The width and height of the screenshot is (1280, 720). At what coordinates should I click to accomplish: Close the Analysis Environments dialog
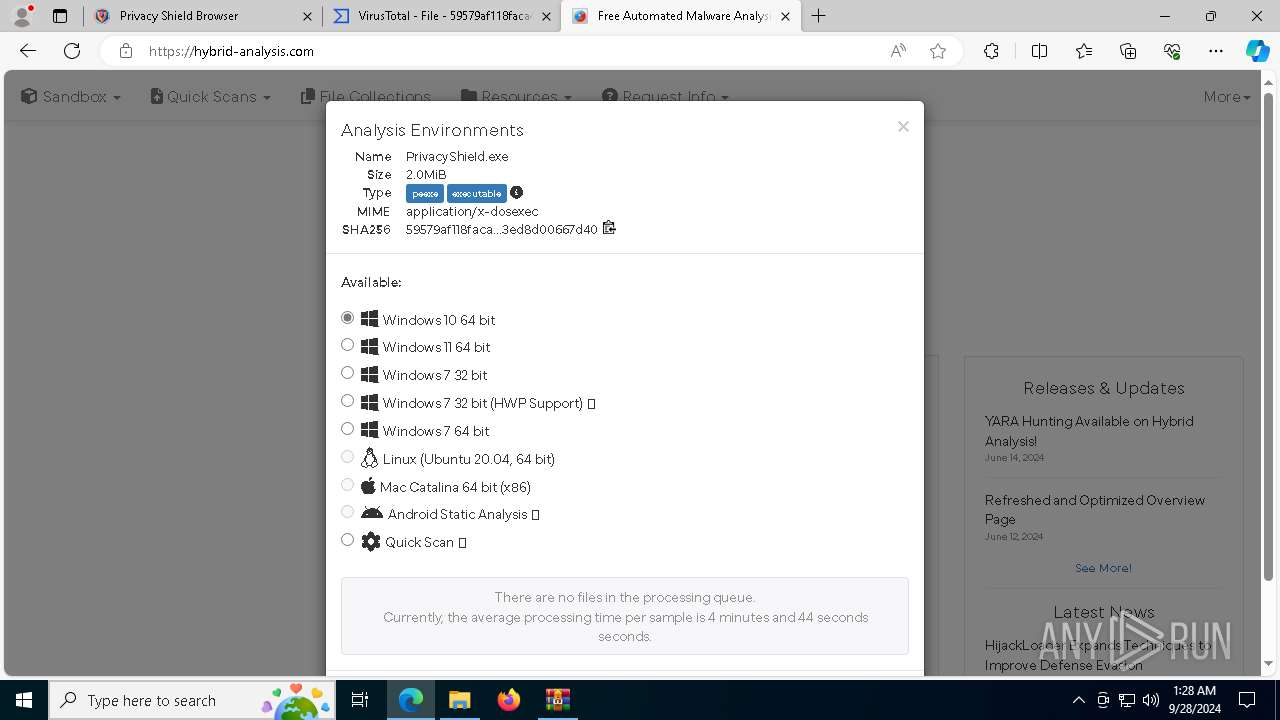tap(903, 126)
